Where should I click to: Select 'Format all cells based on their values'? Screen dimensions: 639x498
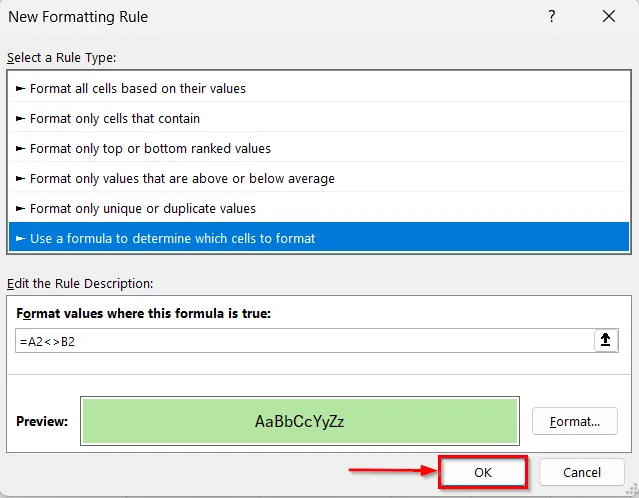(x=319, y=88)
